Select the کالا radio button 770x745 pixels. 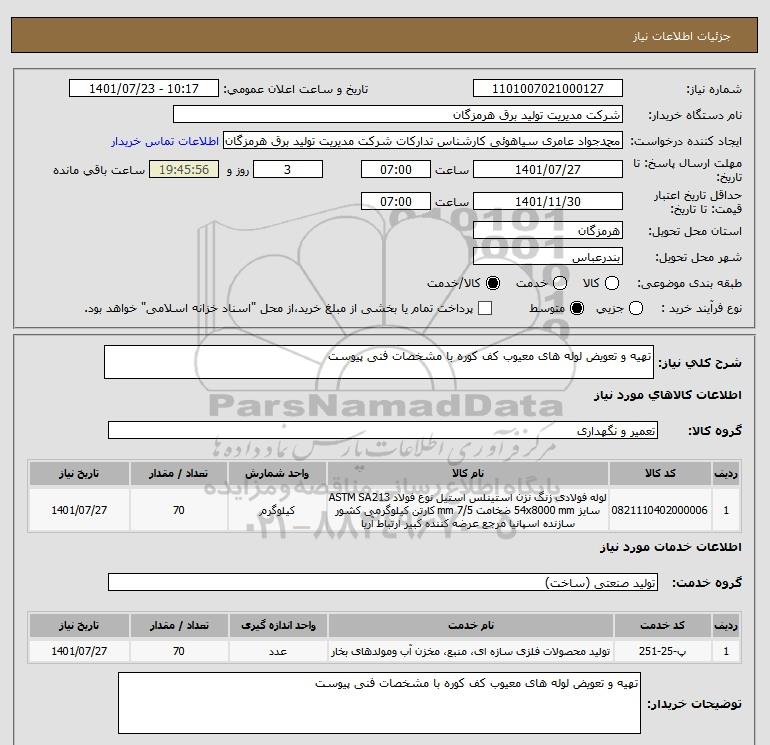(612, 283)
